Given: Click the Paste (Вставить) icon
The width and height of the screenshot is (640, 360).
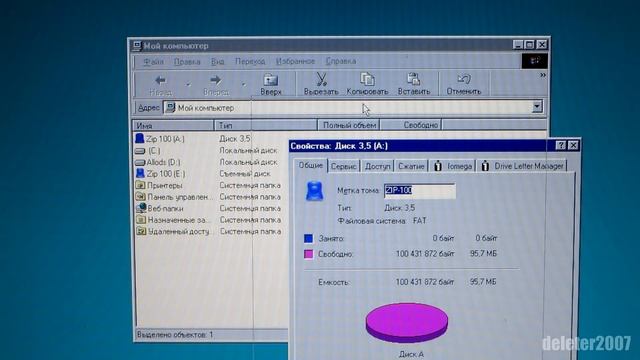Looking at the screenshot, I should (x=413, y=79).
